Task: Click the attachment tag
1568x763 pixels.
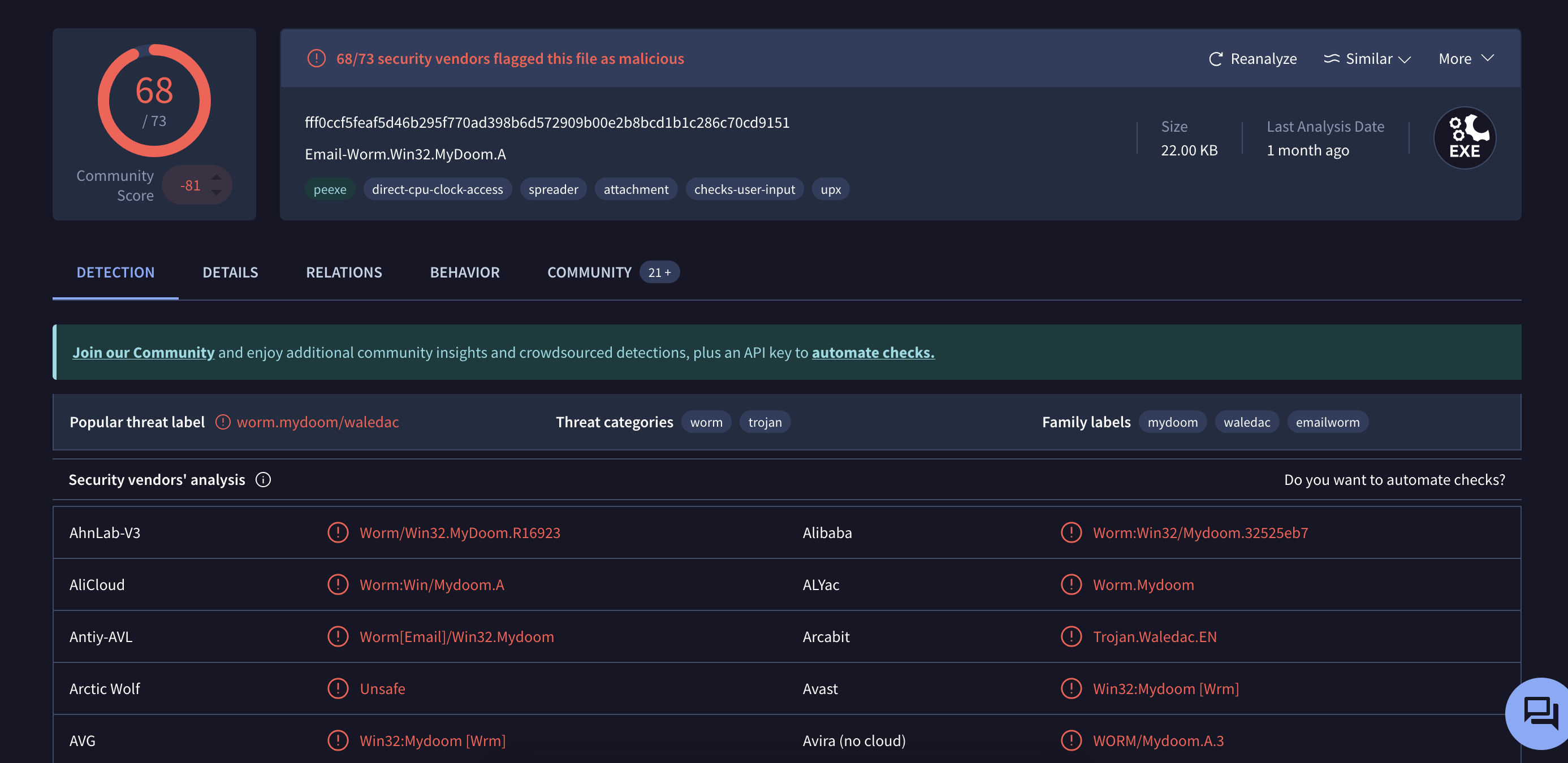Action: (x=636, y=189)
